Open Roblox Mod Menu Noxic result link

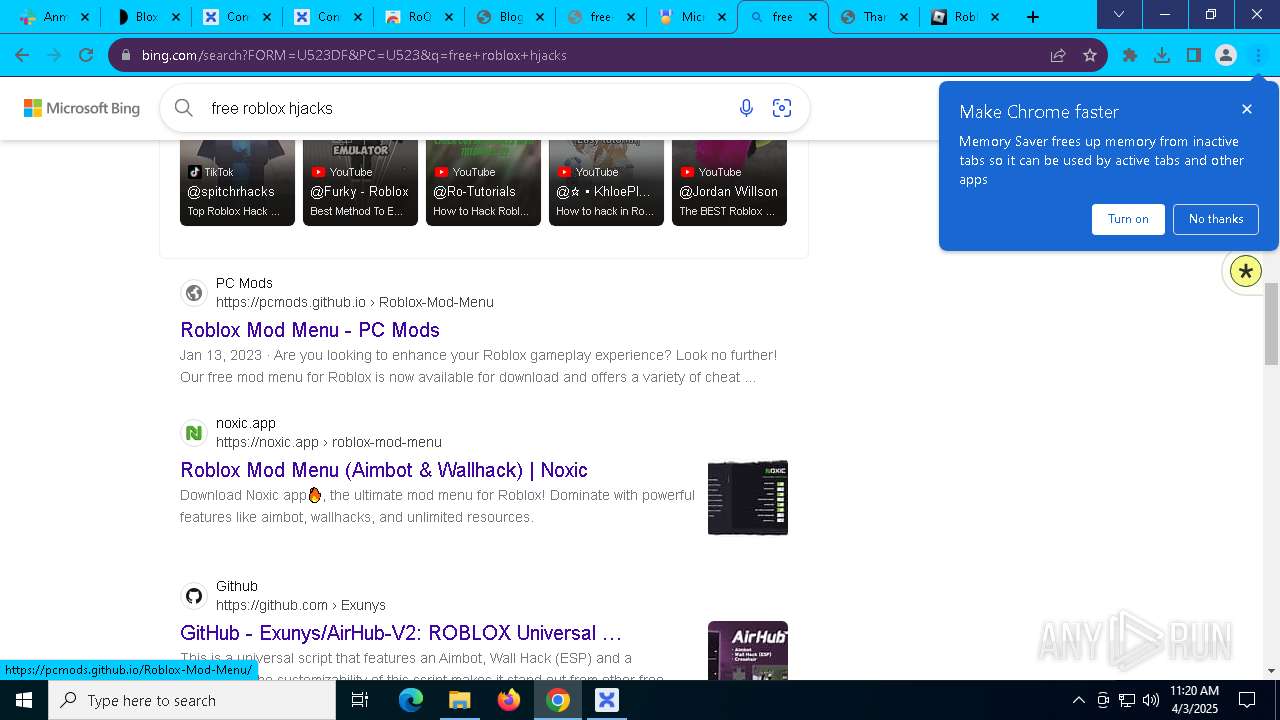384,470
